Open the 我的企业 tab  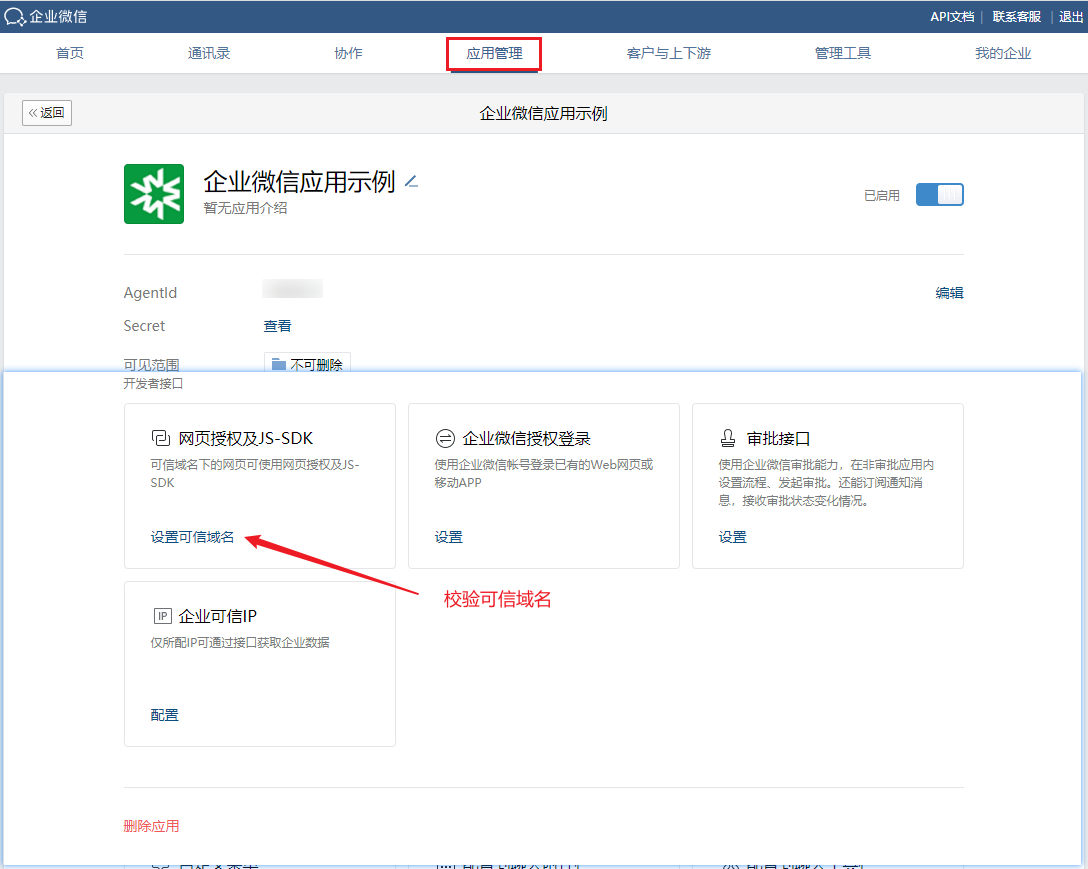1003,53
